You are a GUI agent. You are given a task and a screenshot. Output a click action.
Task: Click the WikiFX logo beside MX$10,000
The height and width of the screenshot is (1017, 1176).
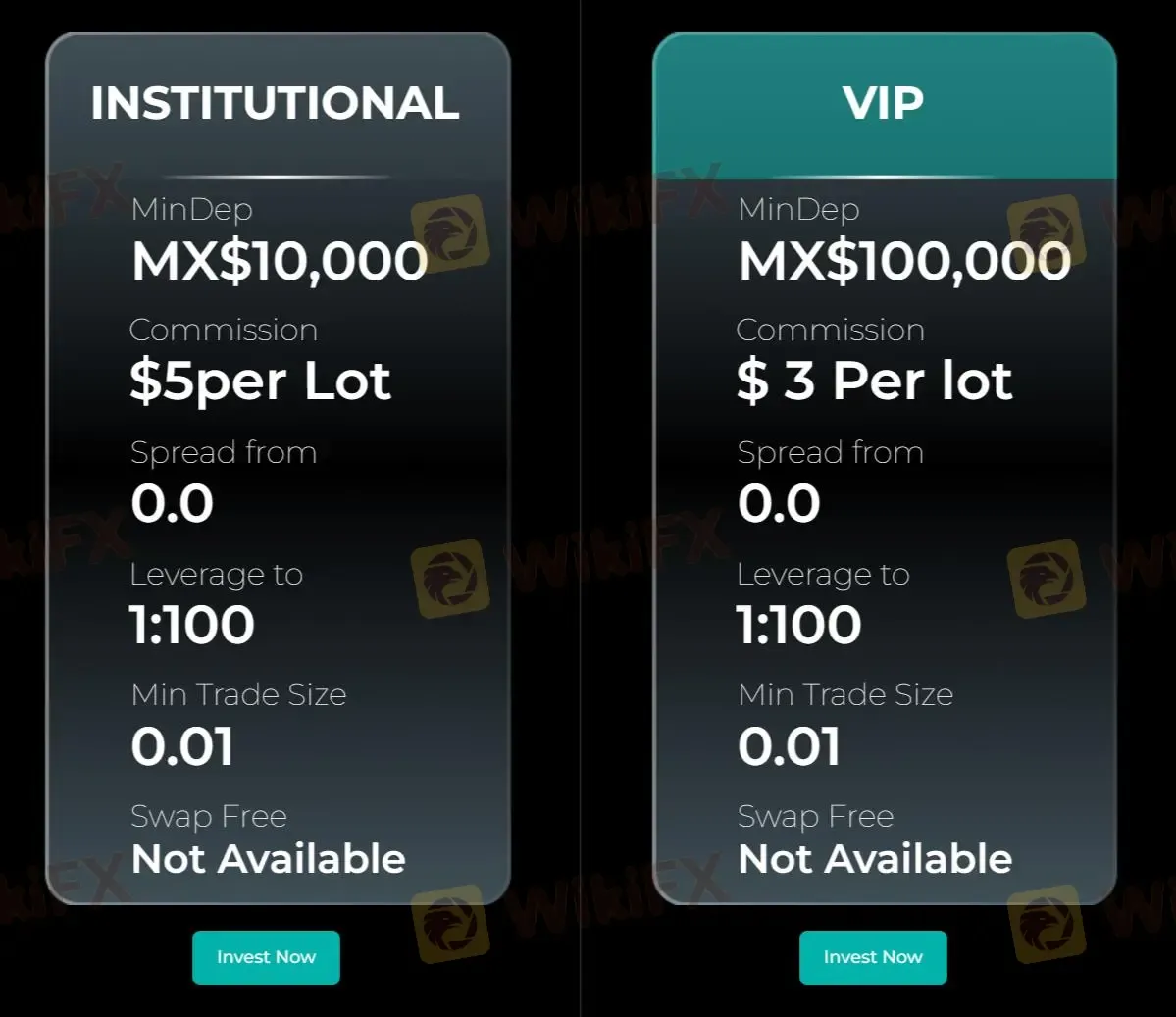(x=450, y=233)
